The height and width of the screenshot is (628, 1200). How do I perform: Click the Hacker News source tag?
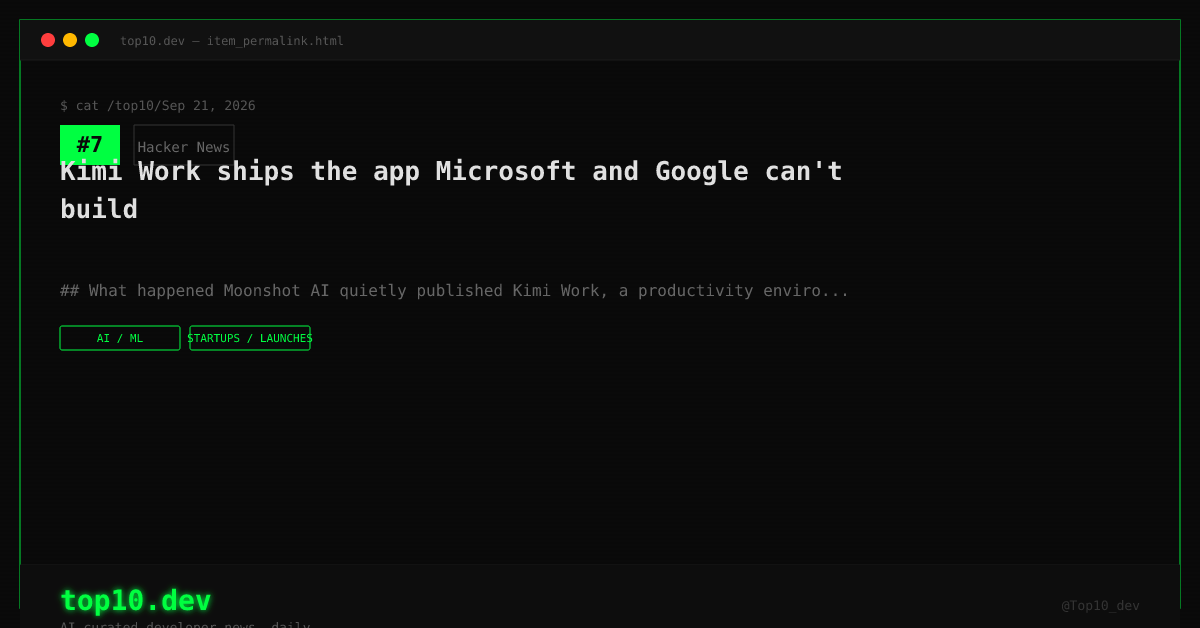point(184,146)
